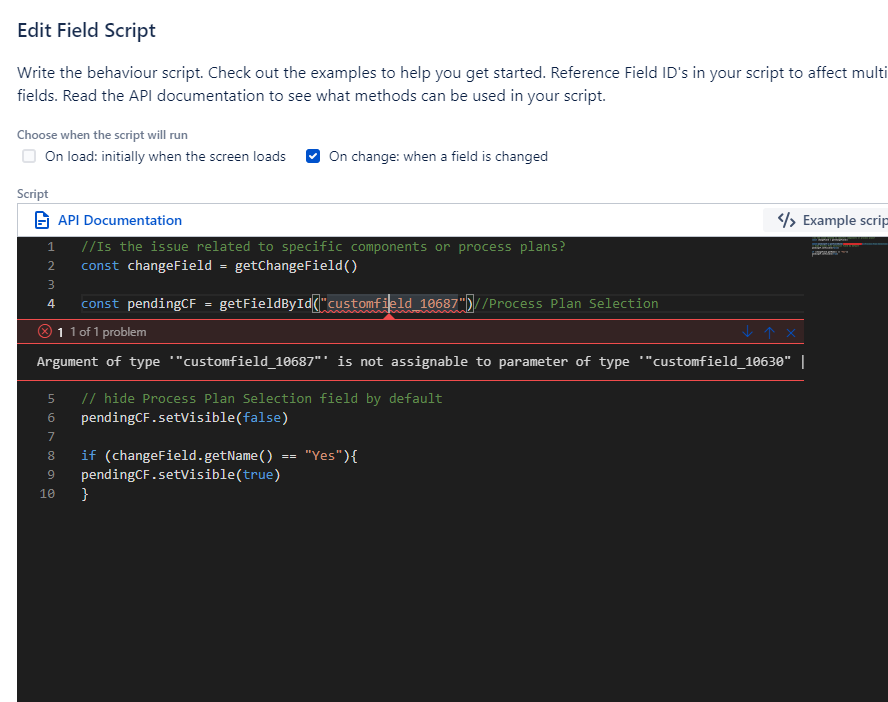Click the closing brace on line 10
The height and width of the screenshot is (702, 888).
click(85, 494)
